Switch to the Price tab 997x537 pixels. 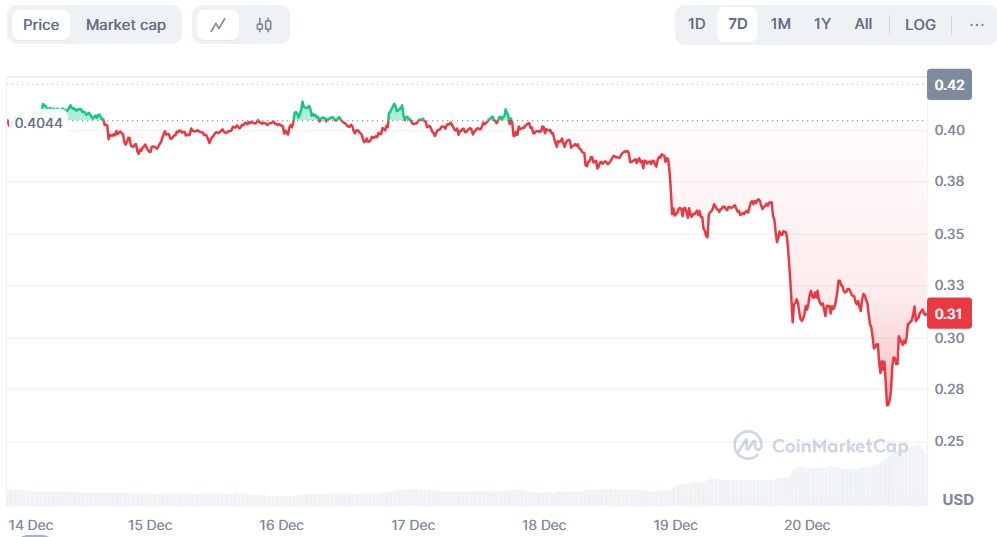click(x=41, y=25)
